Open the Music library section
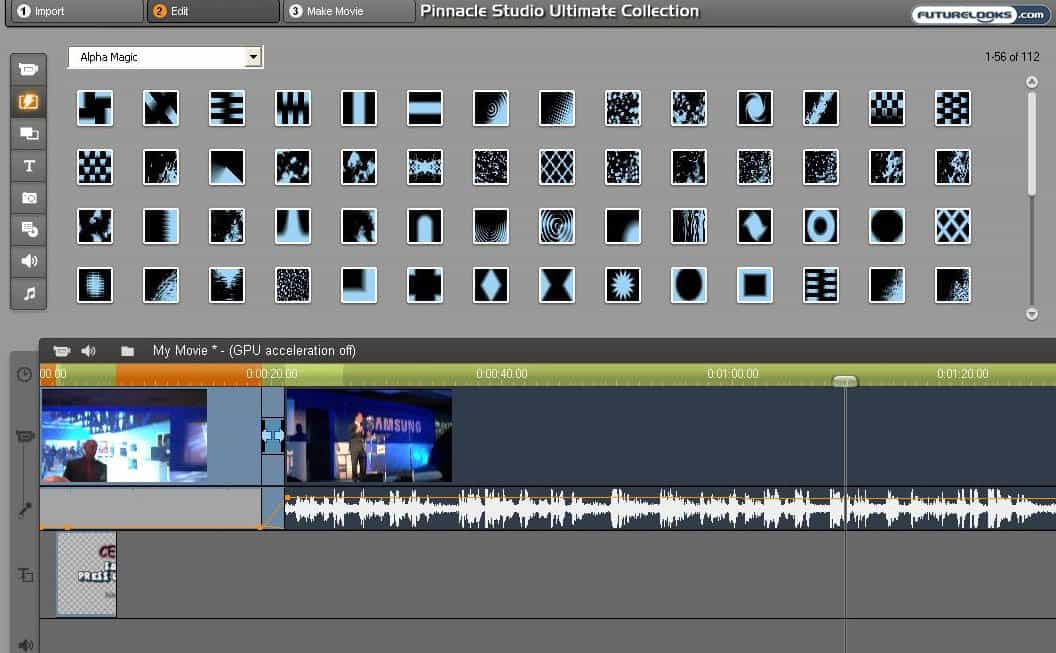1056x653 pixels. pos(28,292)
